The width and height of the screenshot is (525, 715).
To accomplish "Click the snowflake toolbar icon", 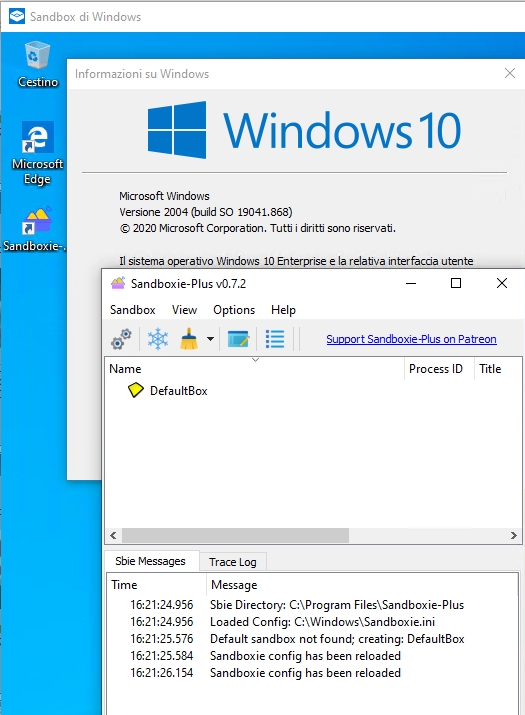I will point(158,339).
